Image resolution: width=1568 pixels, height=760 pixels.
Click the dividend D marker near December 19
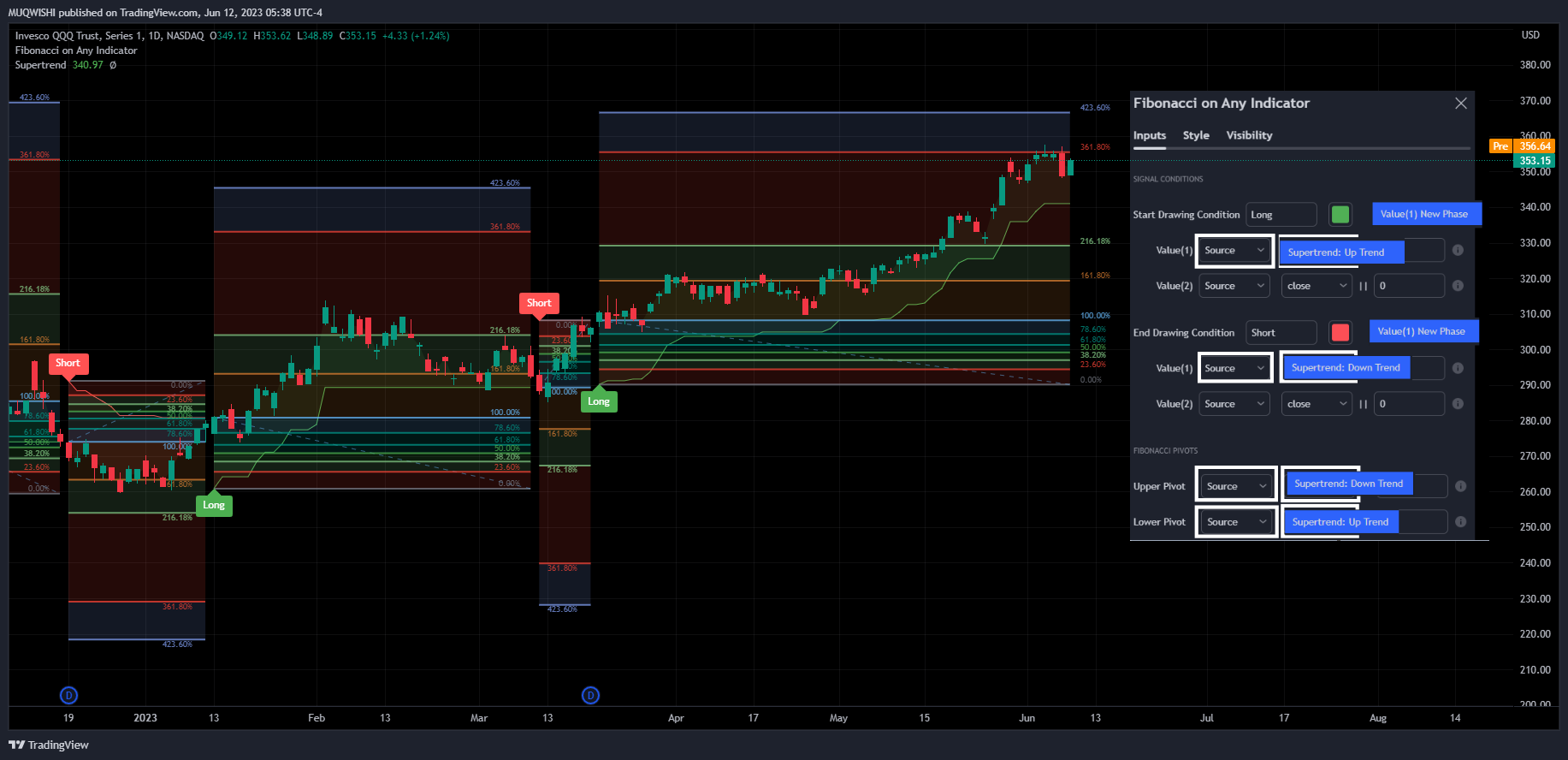69,695
